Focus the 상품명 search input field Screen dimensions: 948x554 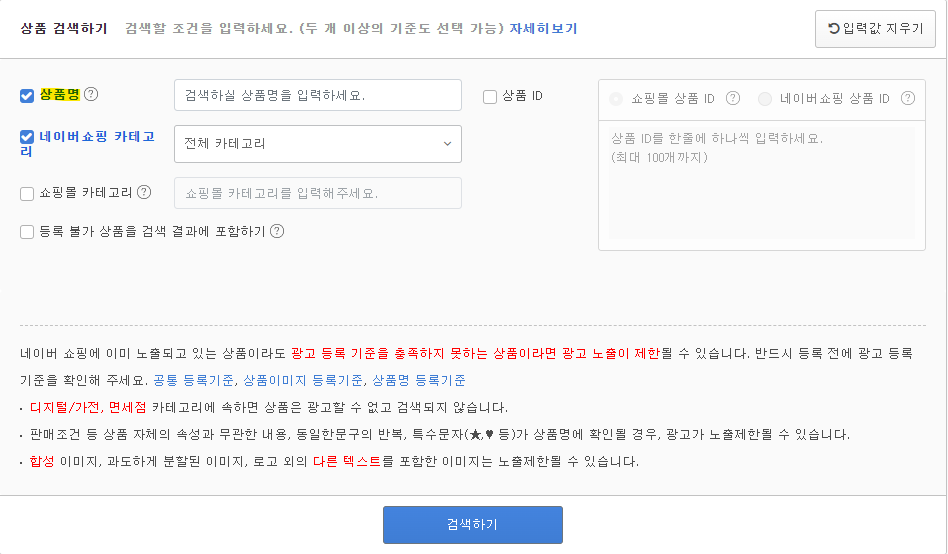pos(318,95)
